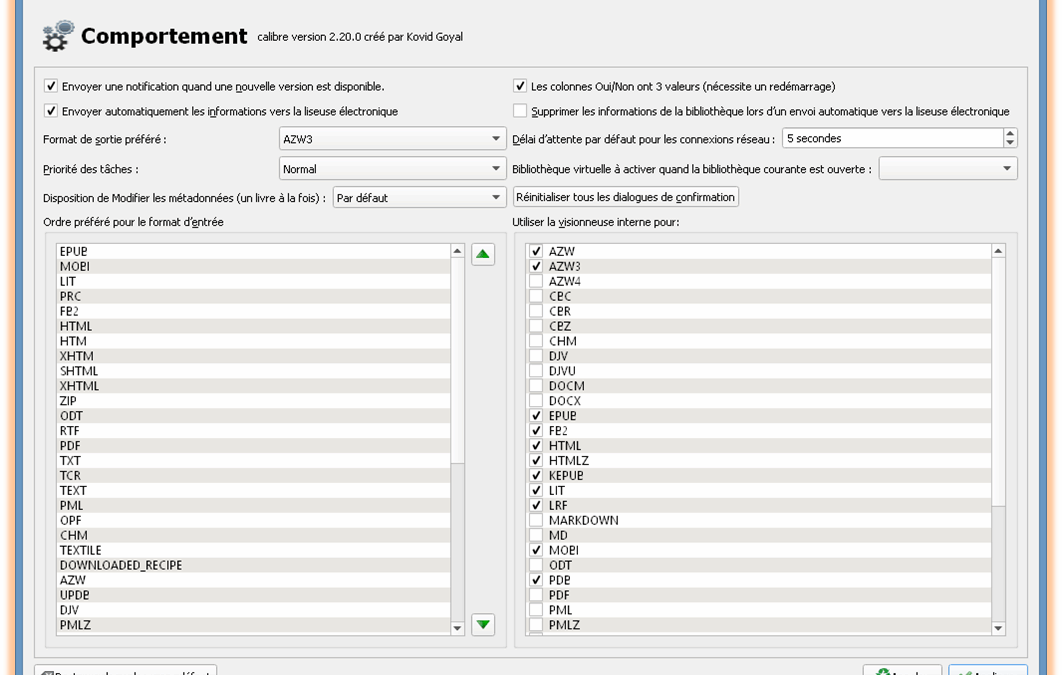This screenshot has width=1062, height=675.
Task: Uncheck EPUB in internal viewer list
Action: point(536,415)
